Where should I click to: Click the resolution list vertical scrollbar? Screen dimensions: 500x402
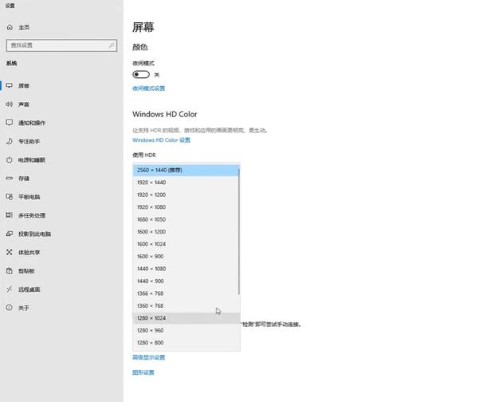click(x=239, y=232)
